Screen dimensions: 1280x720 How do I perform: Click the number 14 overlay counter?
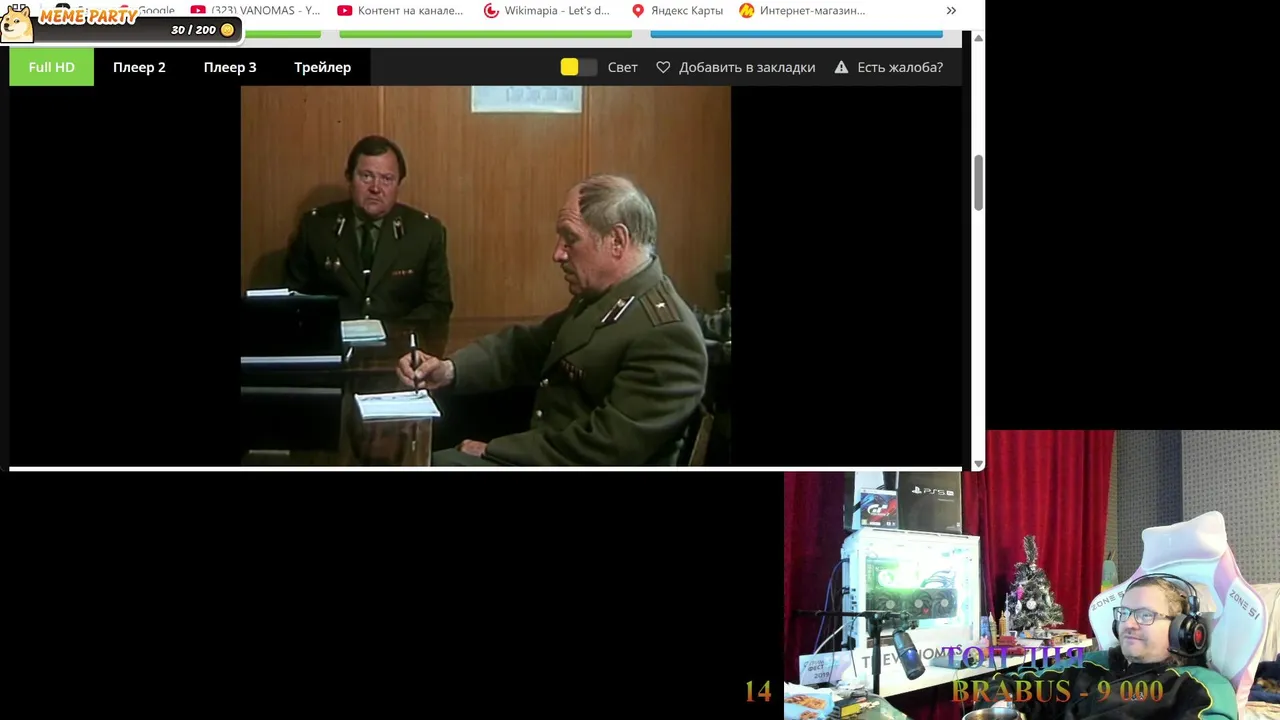tap(758, 691)
